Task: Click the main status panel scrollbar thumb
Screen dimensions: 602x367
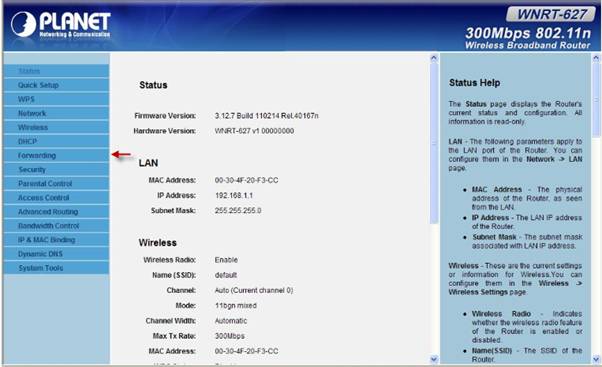Action: [x=434, y=143]
